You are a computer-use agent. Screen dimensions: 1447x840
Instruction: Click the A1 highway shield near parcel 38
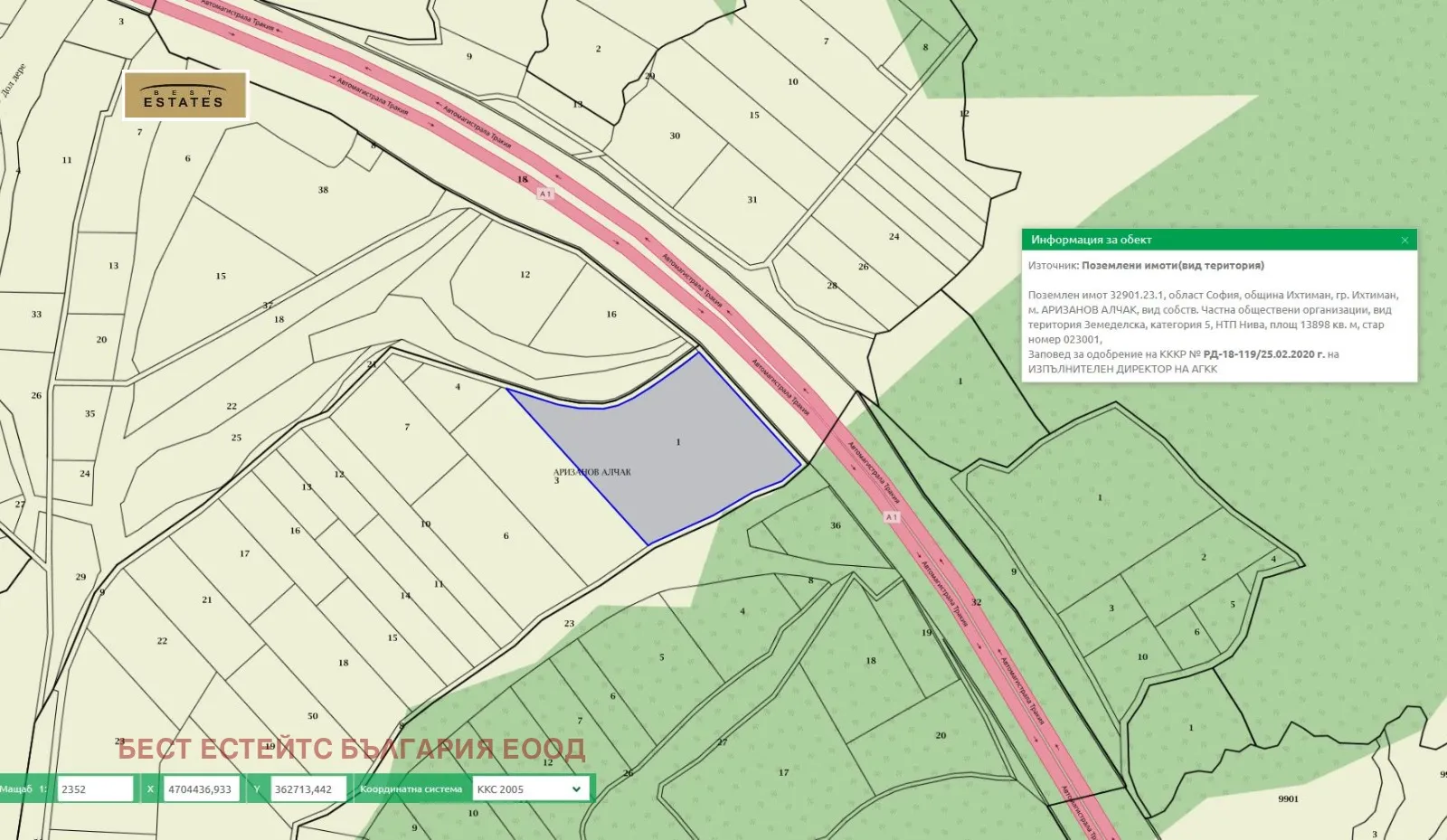pos(545,194)
